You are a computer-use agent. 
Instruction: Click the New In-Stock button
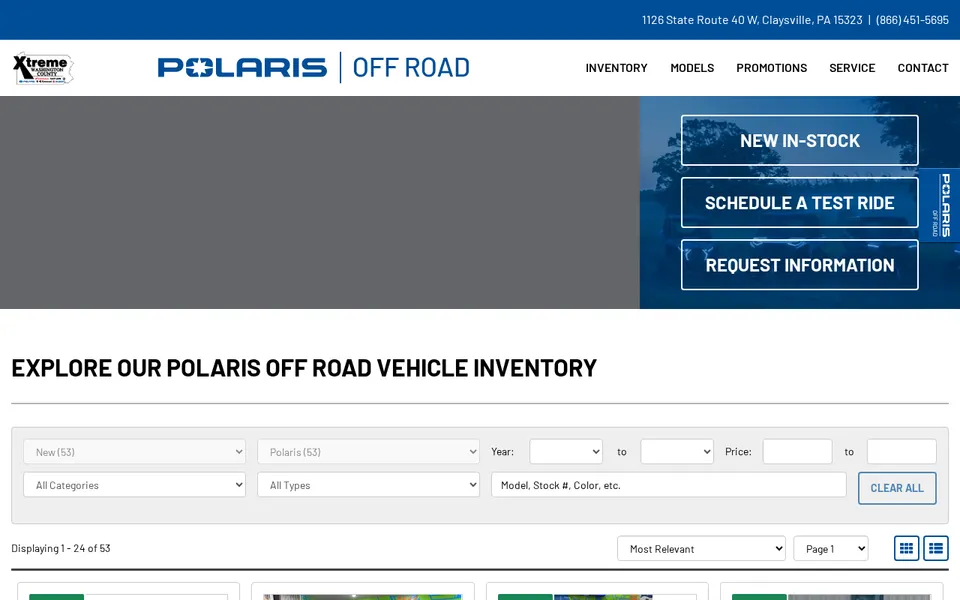tap(800, 140)
